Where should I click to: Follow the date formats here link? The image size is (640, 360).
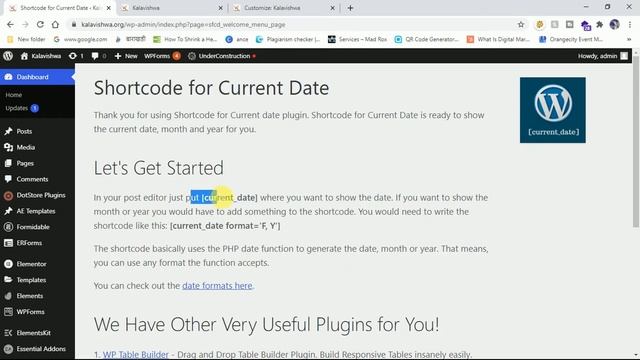[217, 286]
